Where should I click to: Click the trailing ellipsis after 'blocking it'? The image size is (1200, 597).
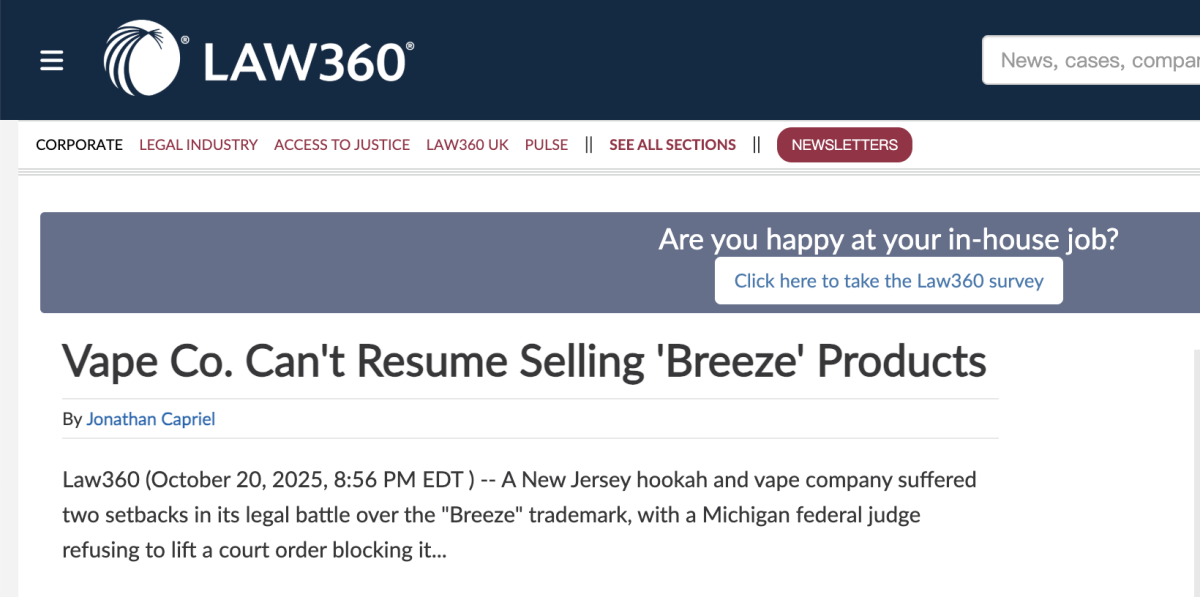(x=439, y=551)
